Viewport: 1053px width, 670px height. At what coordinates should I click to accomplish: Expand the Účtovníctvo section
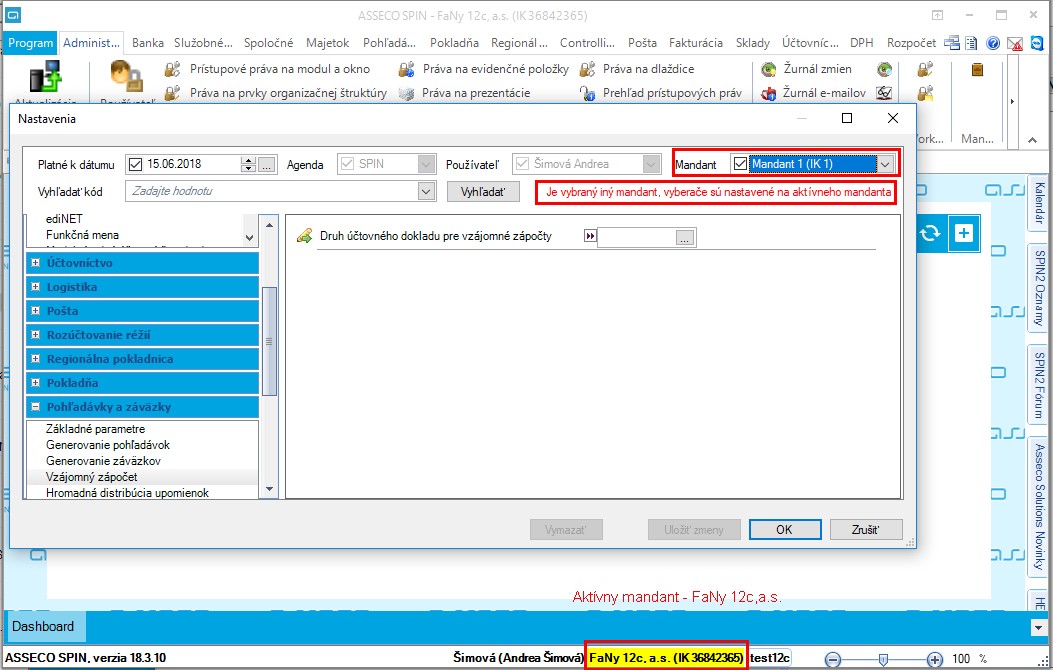coord(36,263)
